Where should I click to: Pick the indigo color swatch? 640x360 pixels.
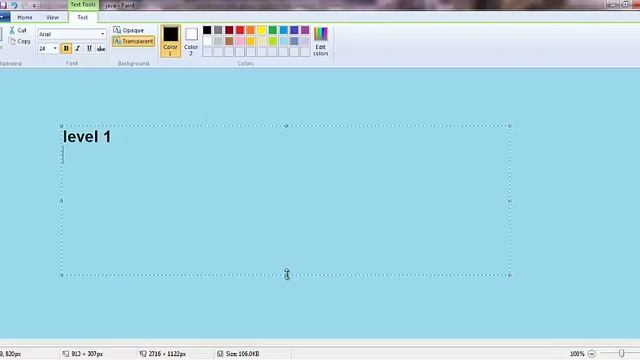pos(294,30)
